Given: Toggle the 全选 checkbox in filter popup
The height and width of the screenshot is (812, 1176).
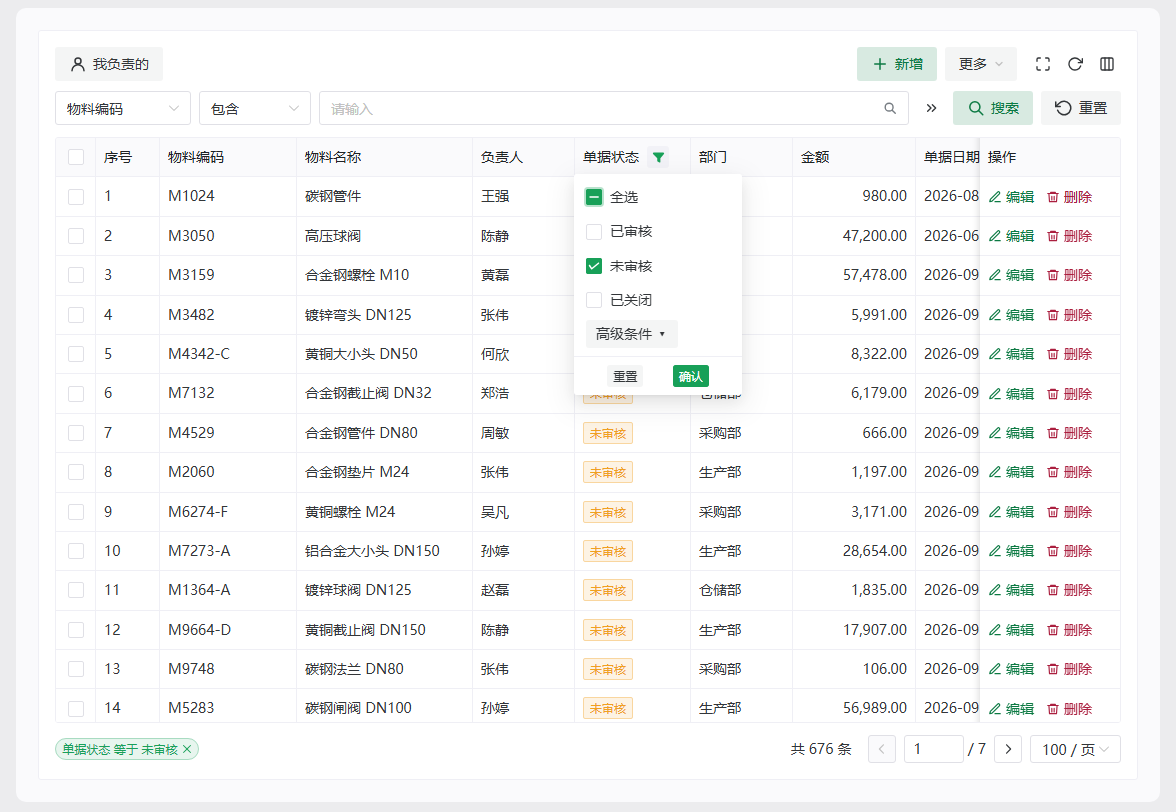Looking at the screenshot, I should pyautogui.click(x=593, y=197).
